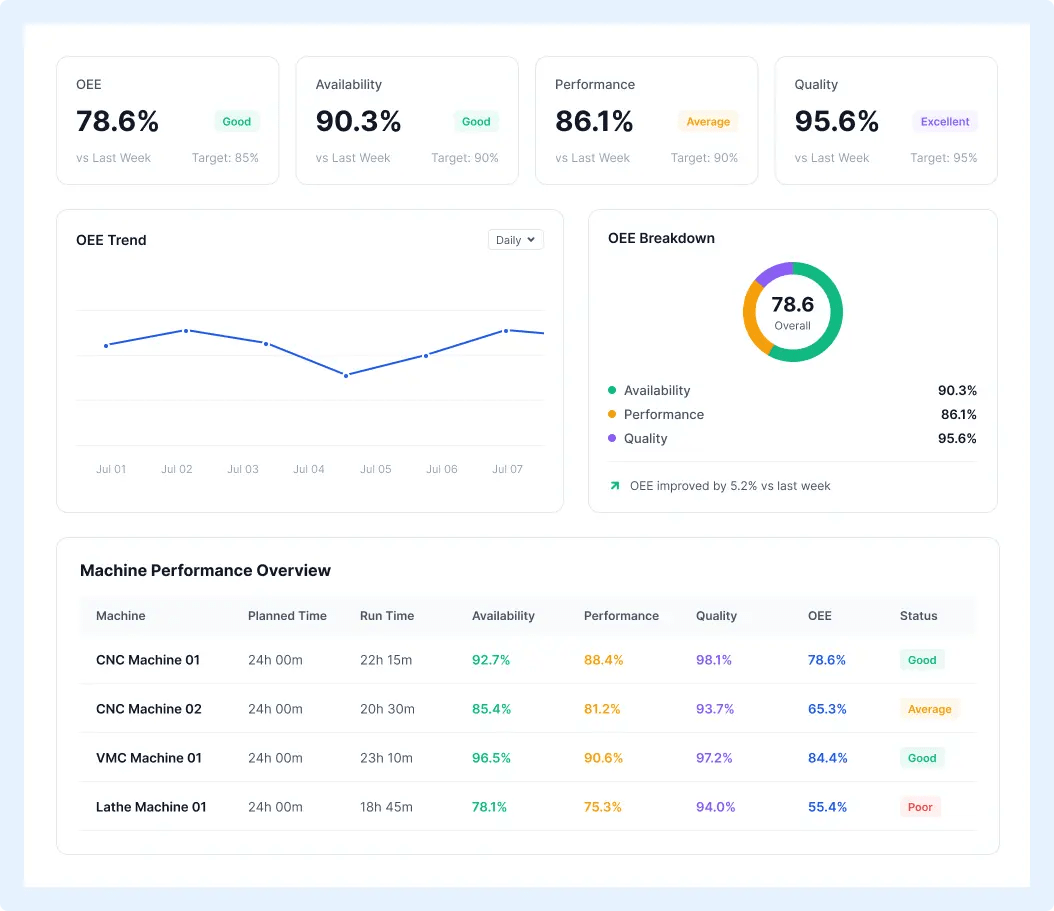Click the Average badge on Performance card
1054x911 pixels.
pos(708,122)
